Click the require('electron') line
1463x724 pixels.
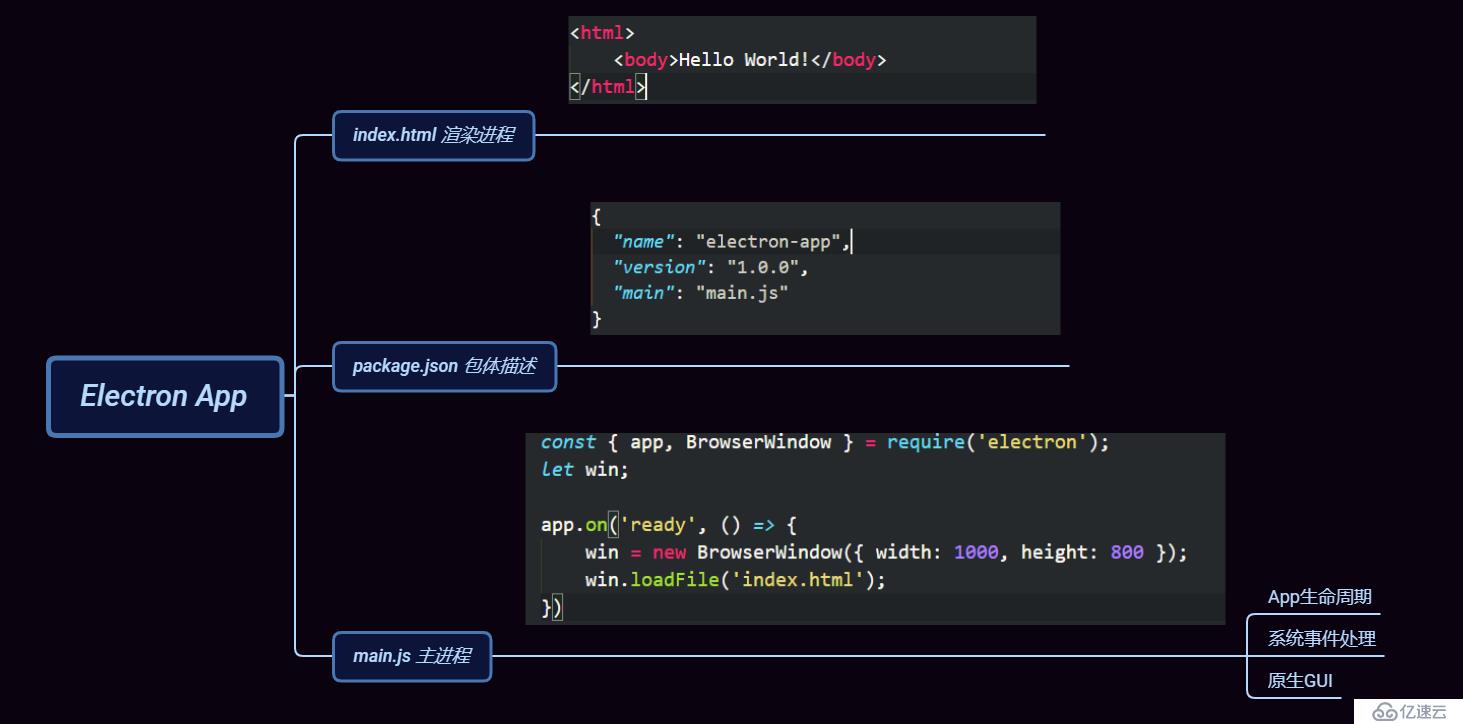[825, 442]
